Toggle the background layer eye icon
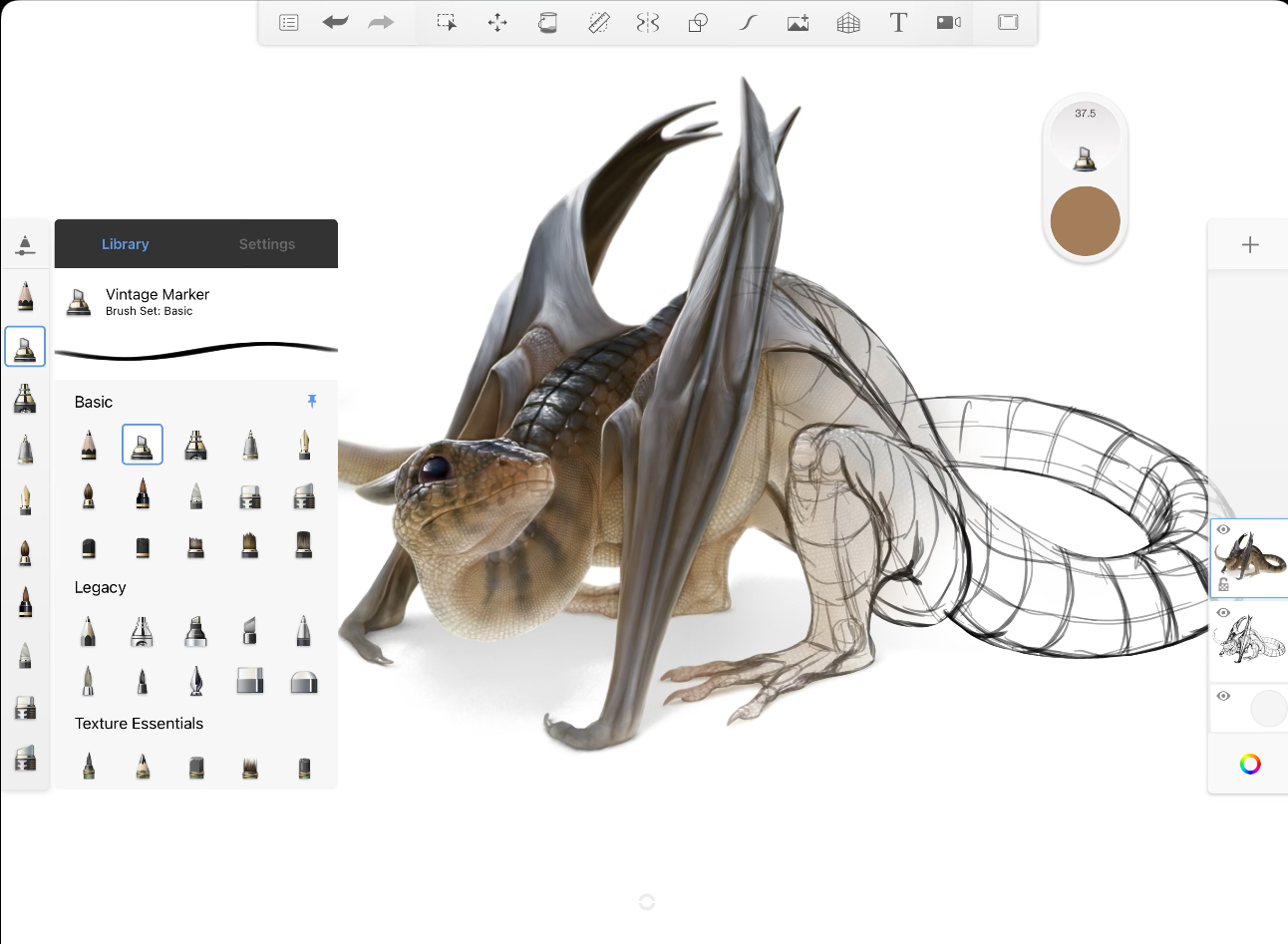The width and height of the screenshot is (1288, 944). point(1223,696)
